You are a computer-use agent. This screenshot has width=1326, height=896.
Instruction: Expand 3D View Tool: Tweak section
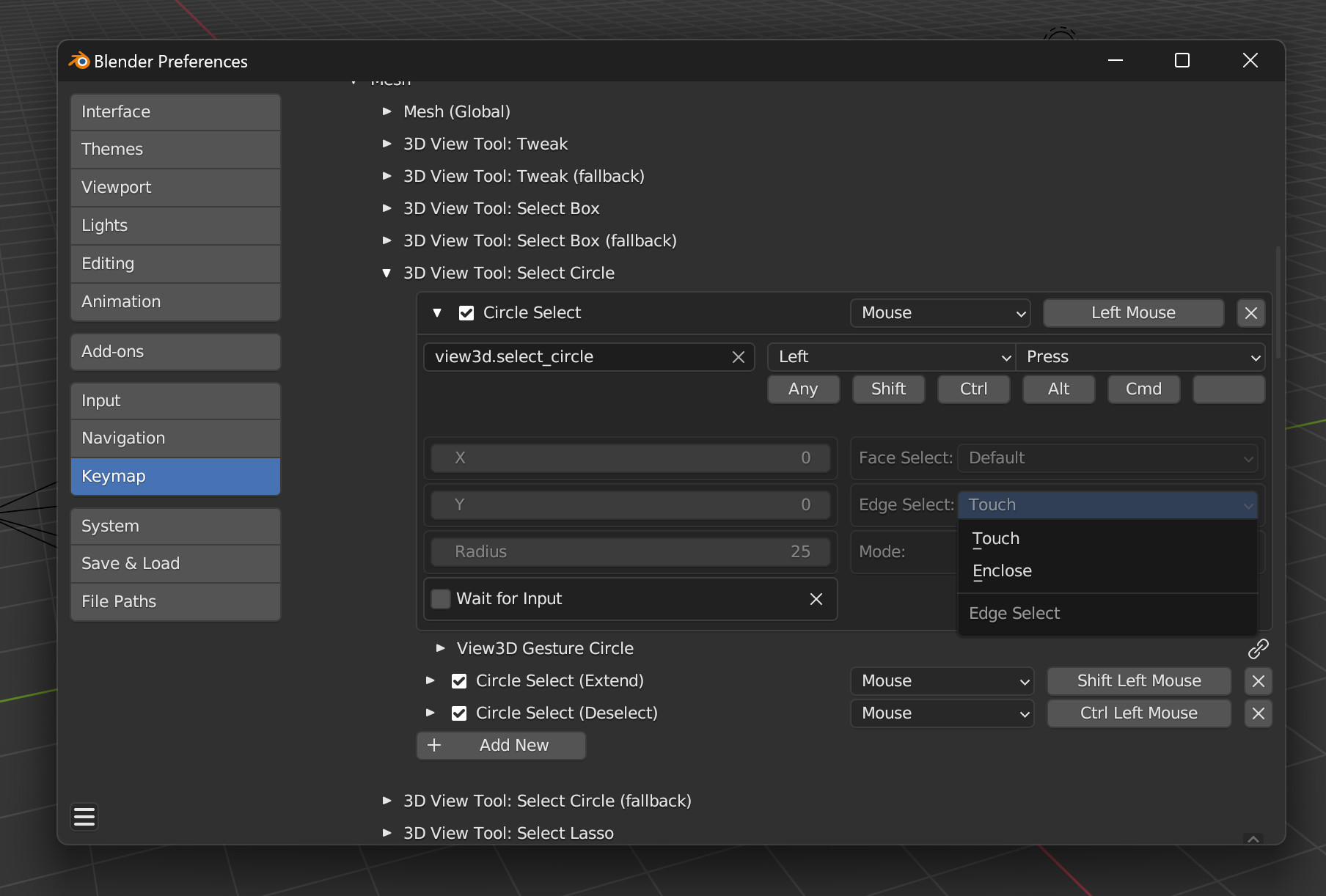pyautogui.click(x=387, y=144)
